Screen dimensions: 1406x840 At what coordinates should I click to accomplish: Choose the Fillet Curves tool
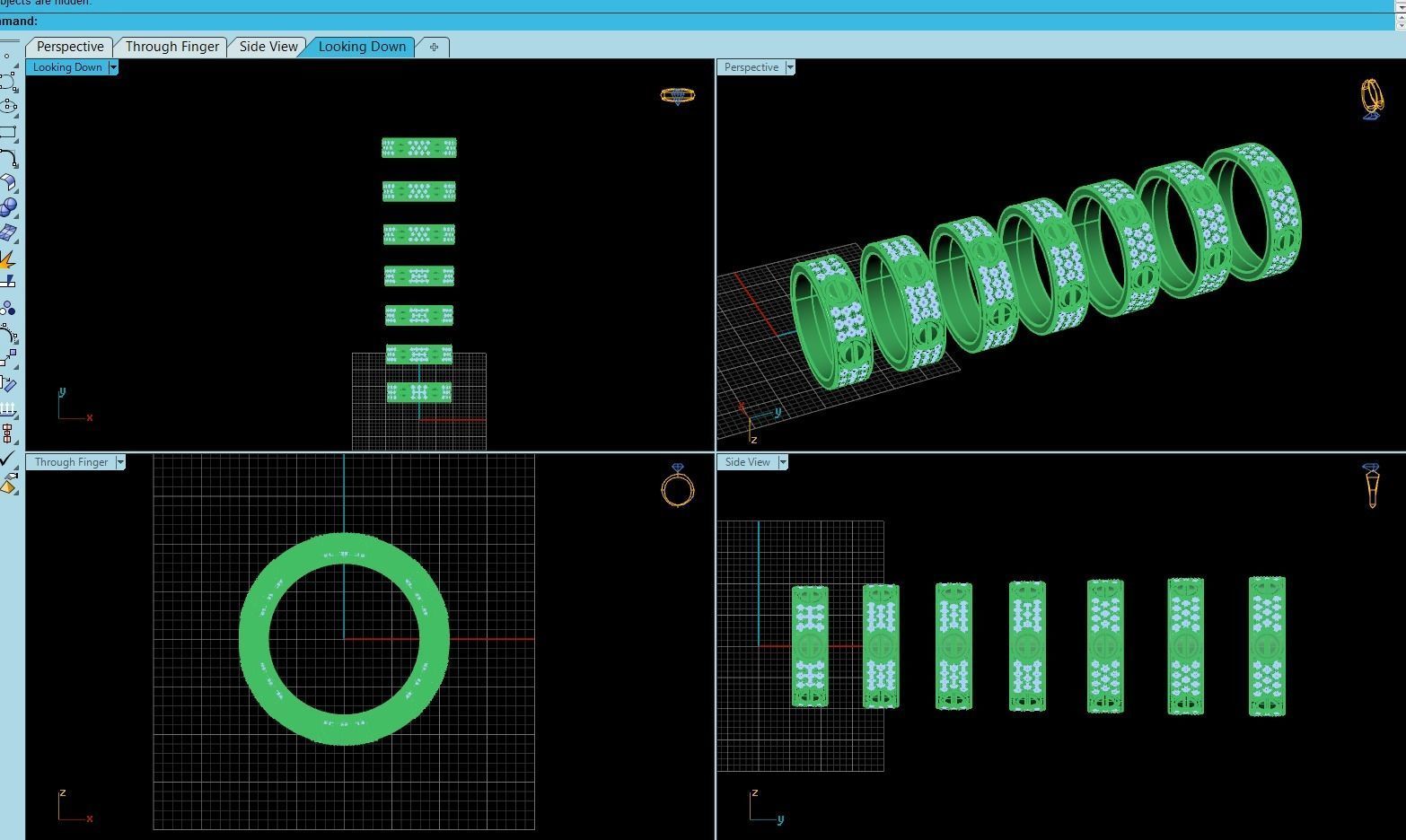point(8,157)
